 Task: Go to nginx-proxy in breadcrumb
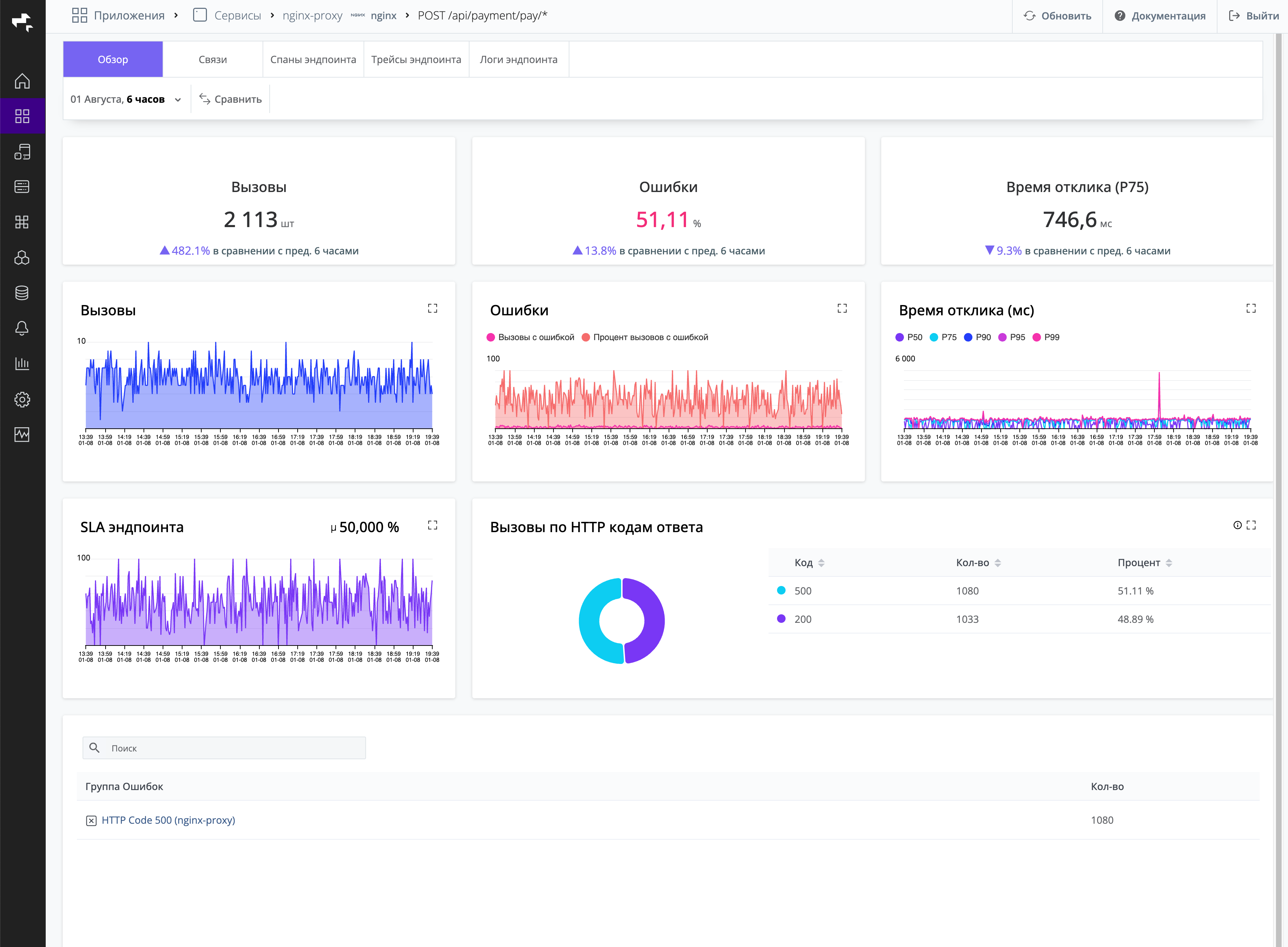313,16
